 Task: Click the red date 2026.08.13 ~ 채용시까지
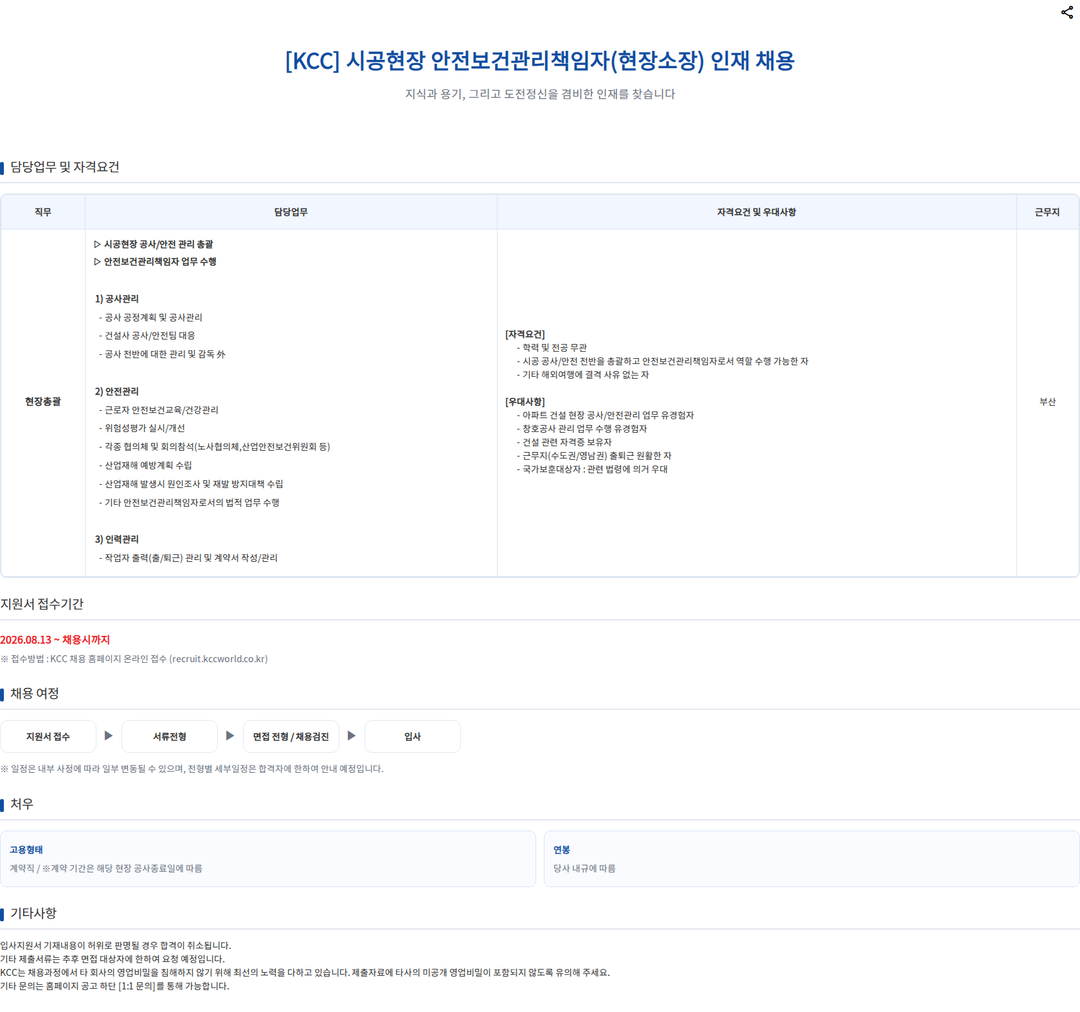pos(55,640)
